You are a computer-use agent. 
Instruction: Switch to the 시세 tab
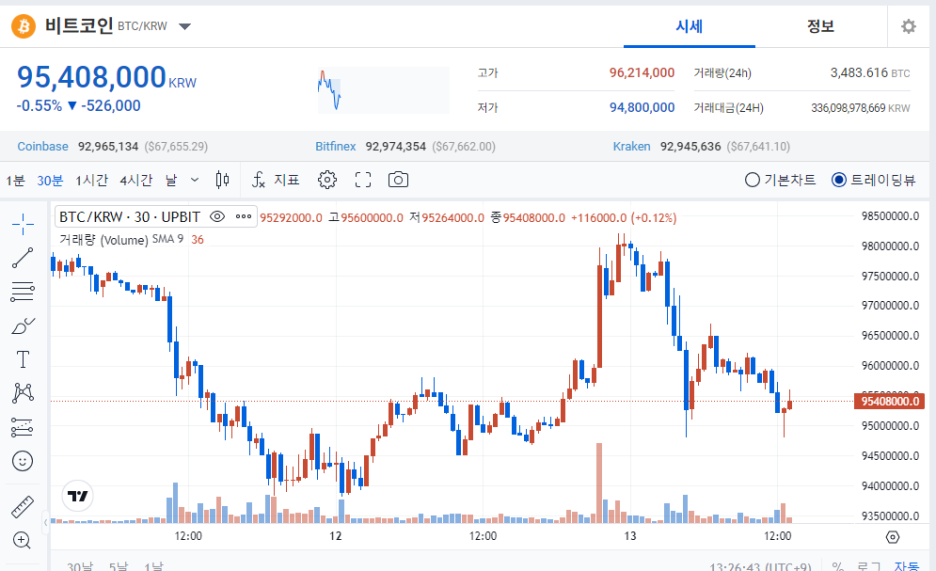689,26
